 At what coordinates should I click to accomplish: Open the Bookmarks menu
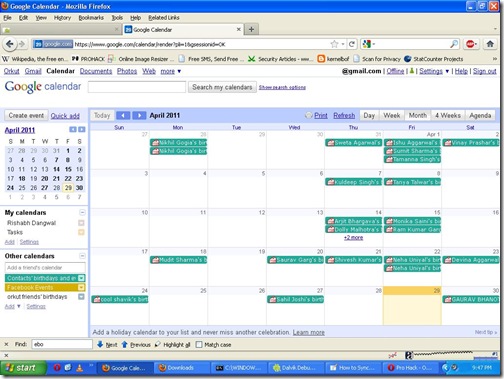(91, 18)
